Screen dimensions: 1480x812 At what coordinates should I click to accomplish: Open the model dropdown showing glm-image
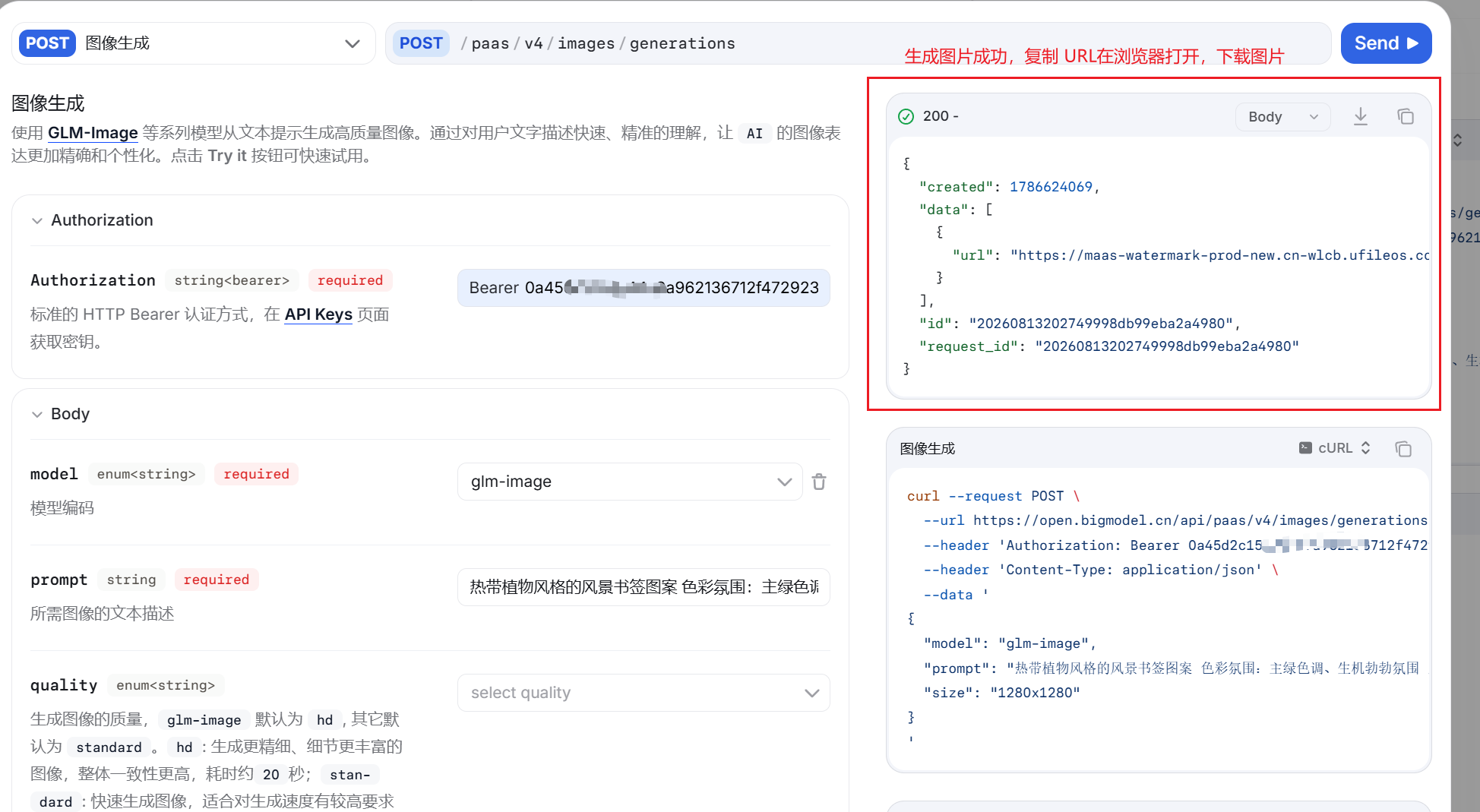pyautogui.click(x=630, y=482)
